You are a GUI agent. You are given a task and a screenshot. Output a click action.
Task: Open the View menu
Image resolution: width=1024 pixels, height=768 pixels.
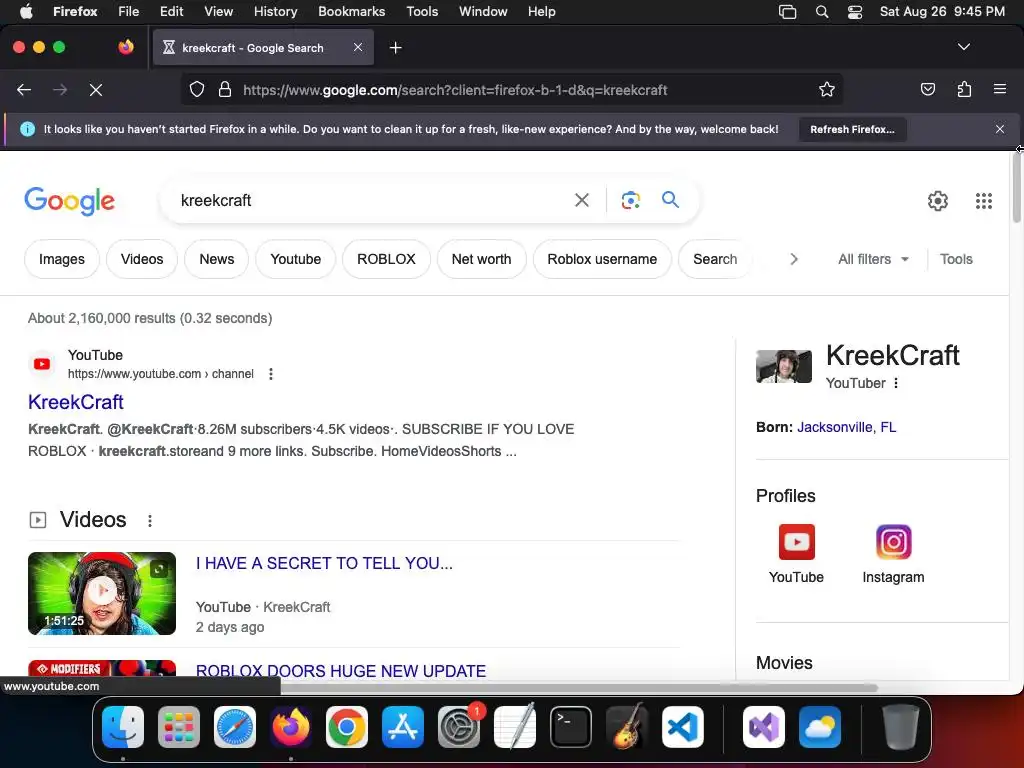[x=218, y=12]
